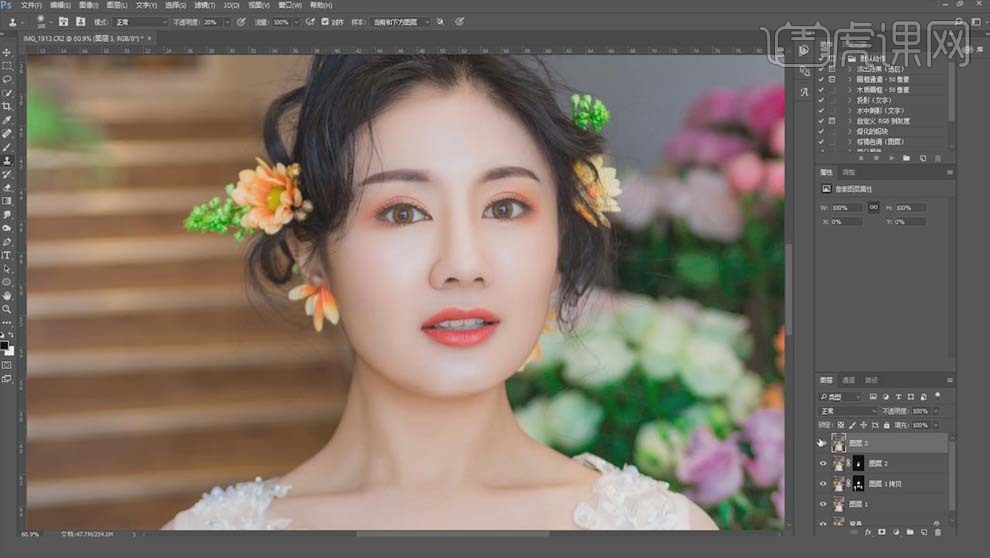Select the 图层 2 layer mask thumbnail
The height and width of the screenshot is (558, 990).
pos(858,463)
